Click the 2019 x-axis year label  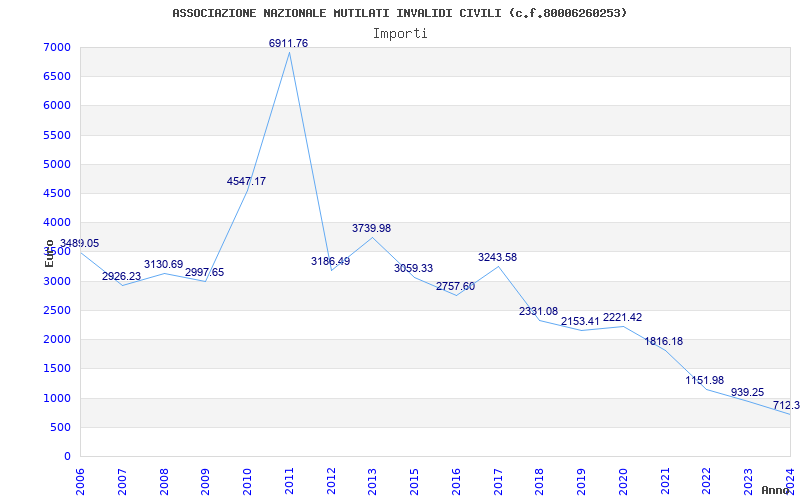click(x=582, y=481)
